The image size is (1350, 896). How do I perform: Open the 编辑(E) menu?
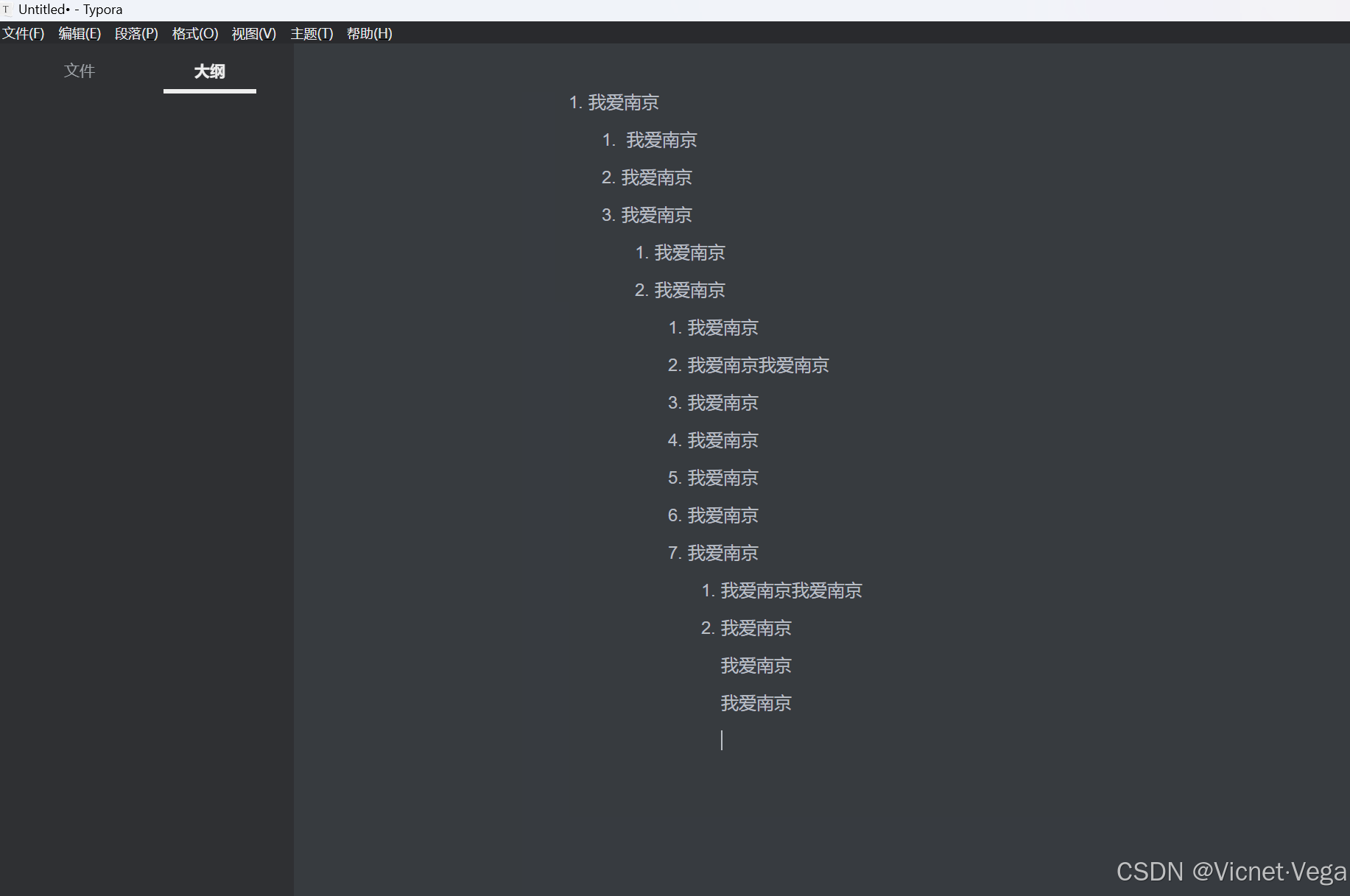pyautogui.click(x=80, y=34)
